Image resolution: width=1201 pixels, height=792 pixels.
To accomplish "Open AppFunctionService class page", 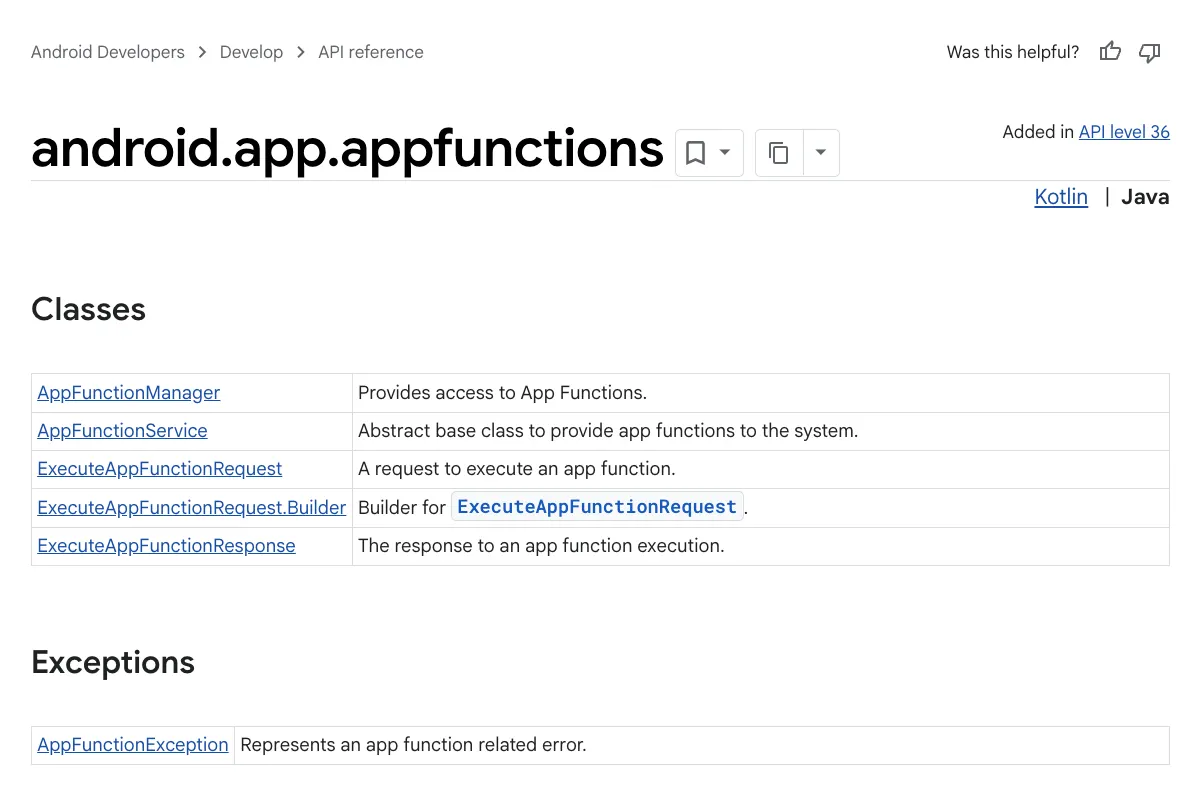I will click(x=122, y=431).
